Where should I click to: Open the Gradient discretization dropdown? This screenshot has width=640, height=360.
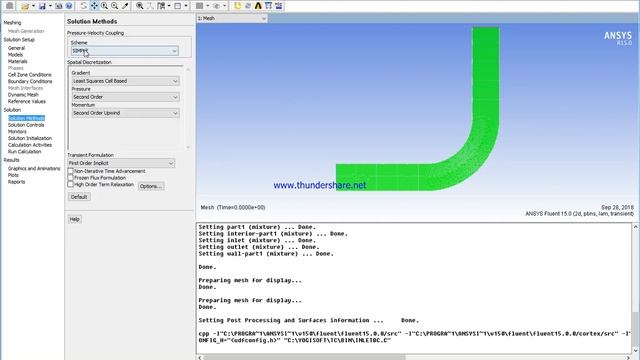tap(126, 81)
